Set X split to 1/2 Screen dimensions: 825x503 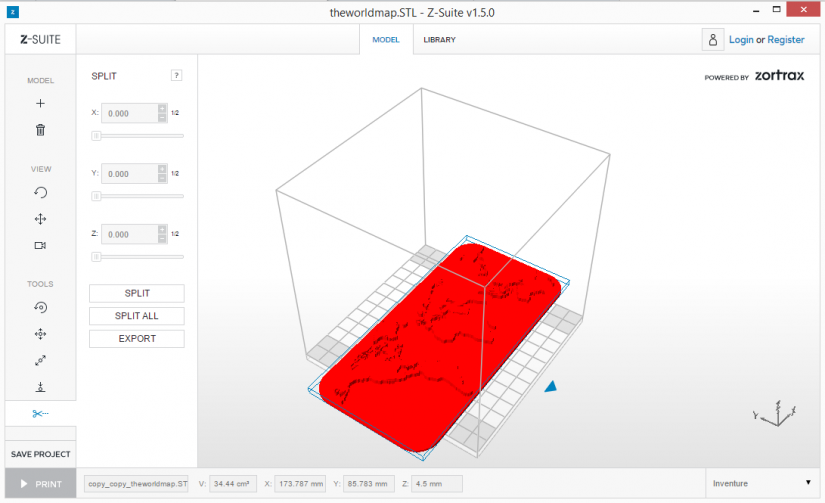[175, 113]
